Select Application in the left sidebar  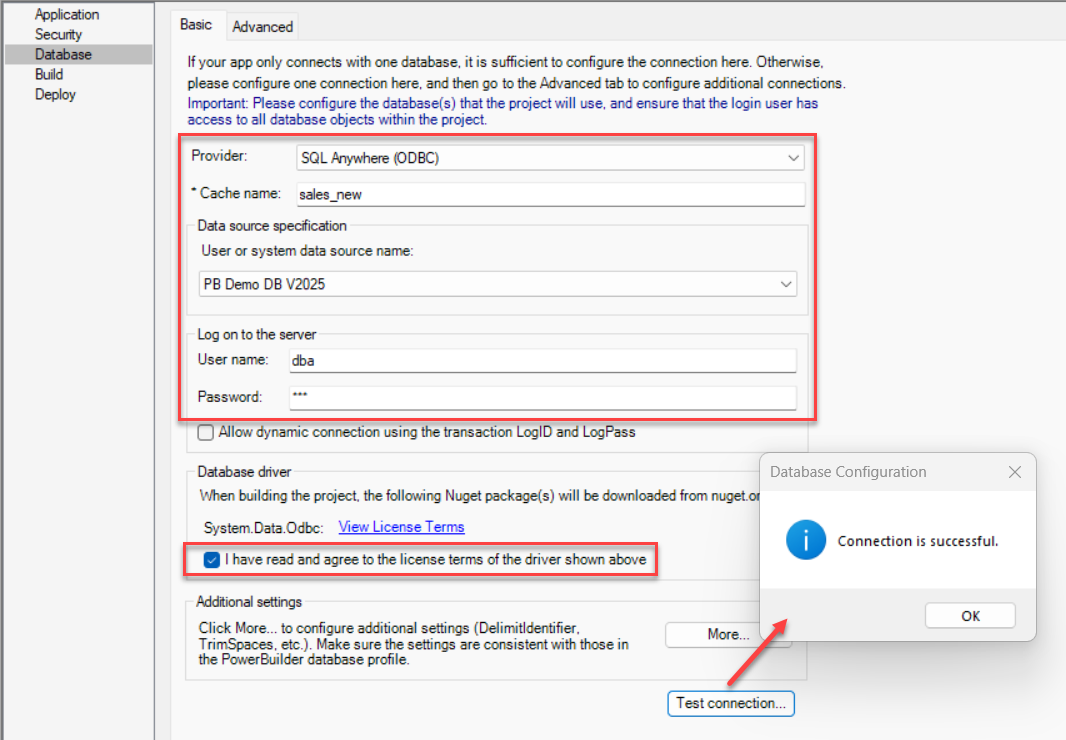67,14
